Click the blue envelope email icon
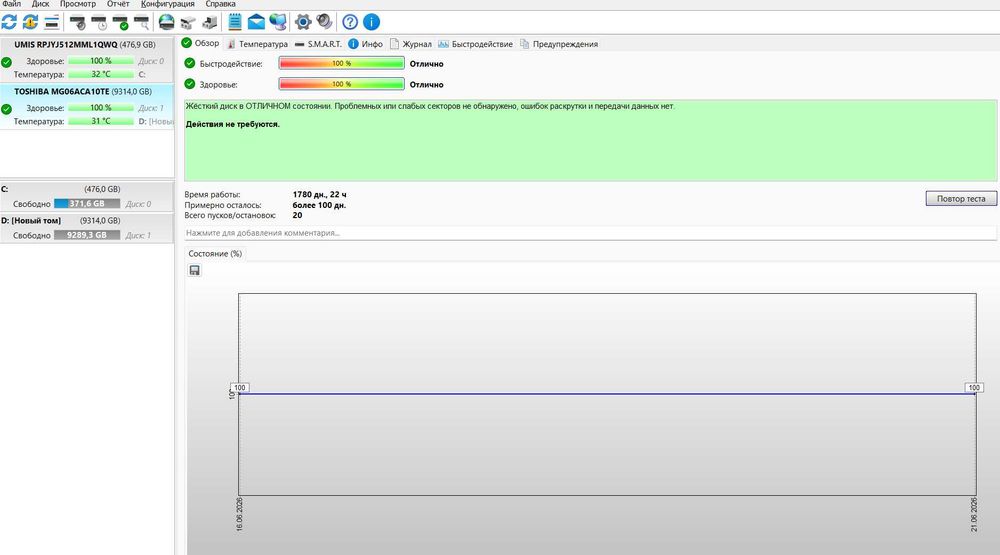1000x555 pixels. (x=256, y=22)
